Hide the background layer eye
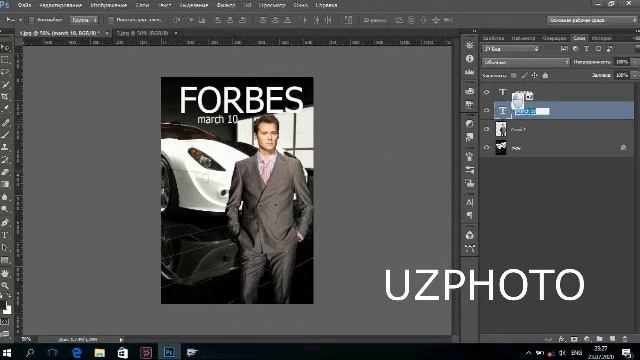 pos(487,147)
